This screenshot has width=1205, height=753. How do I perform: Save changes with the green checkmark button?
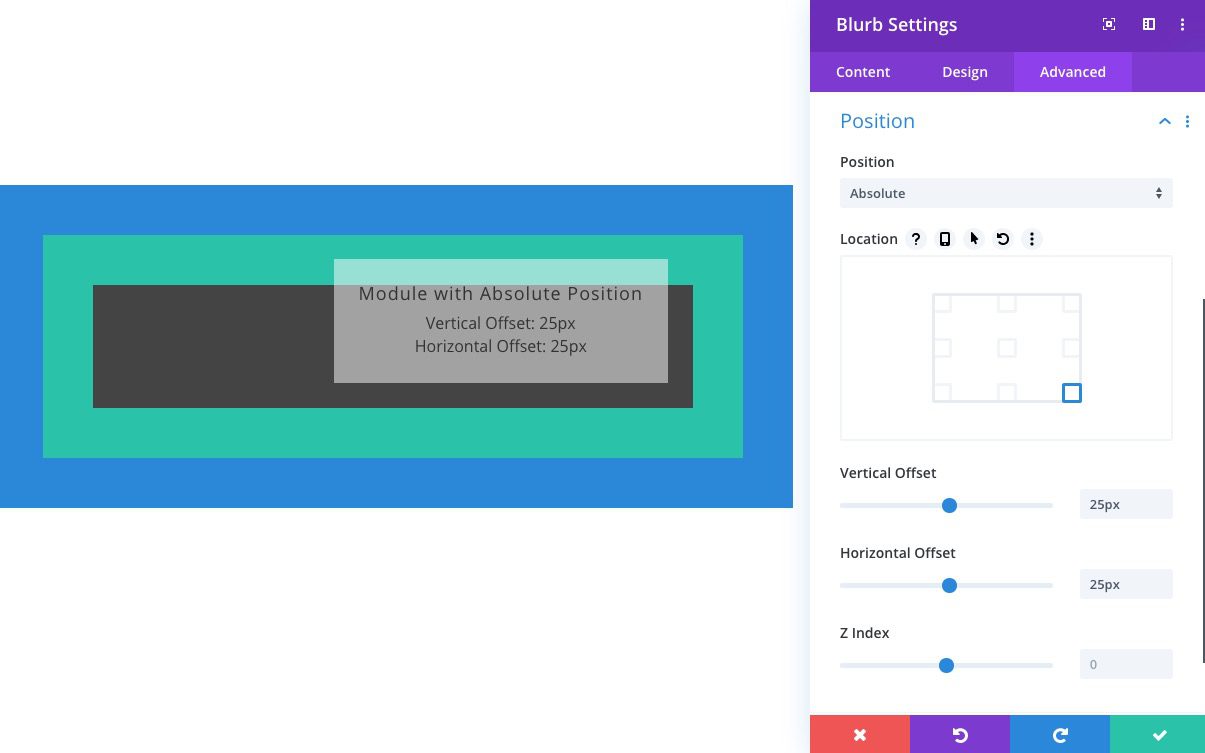point(1158,735)
